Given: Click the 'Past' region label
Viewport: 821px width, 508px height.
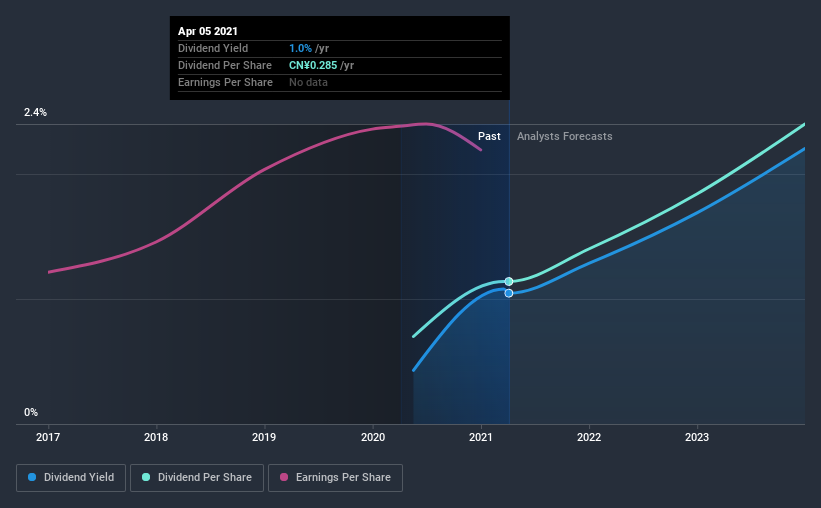Looking at the screenshot, I should (489, 136).
